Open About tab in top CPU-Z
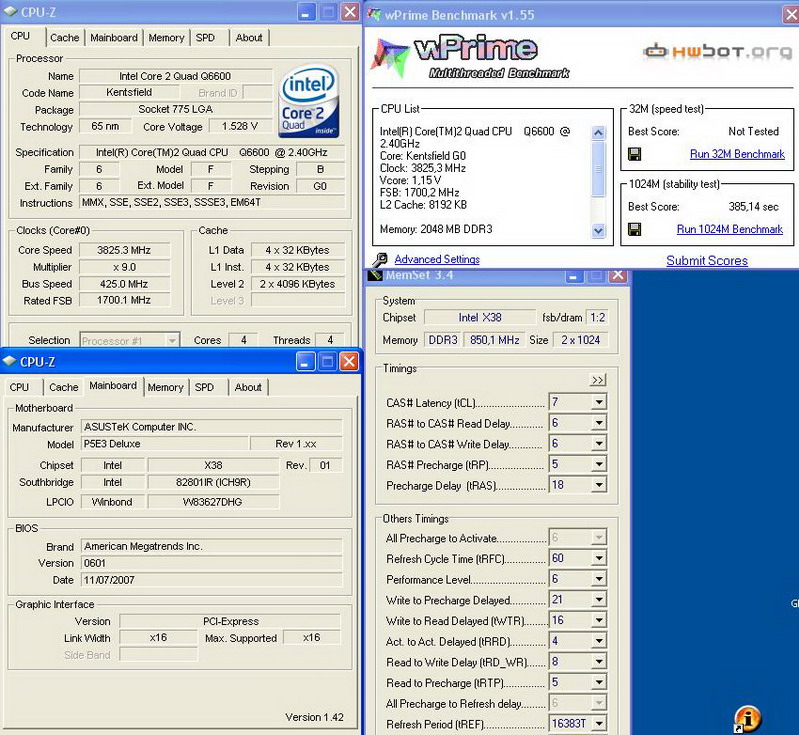The height and width of the screenshot is (735, 799). coord(249,38)
